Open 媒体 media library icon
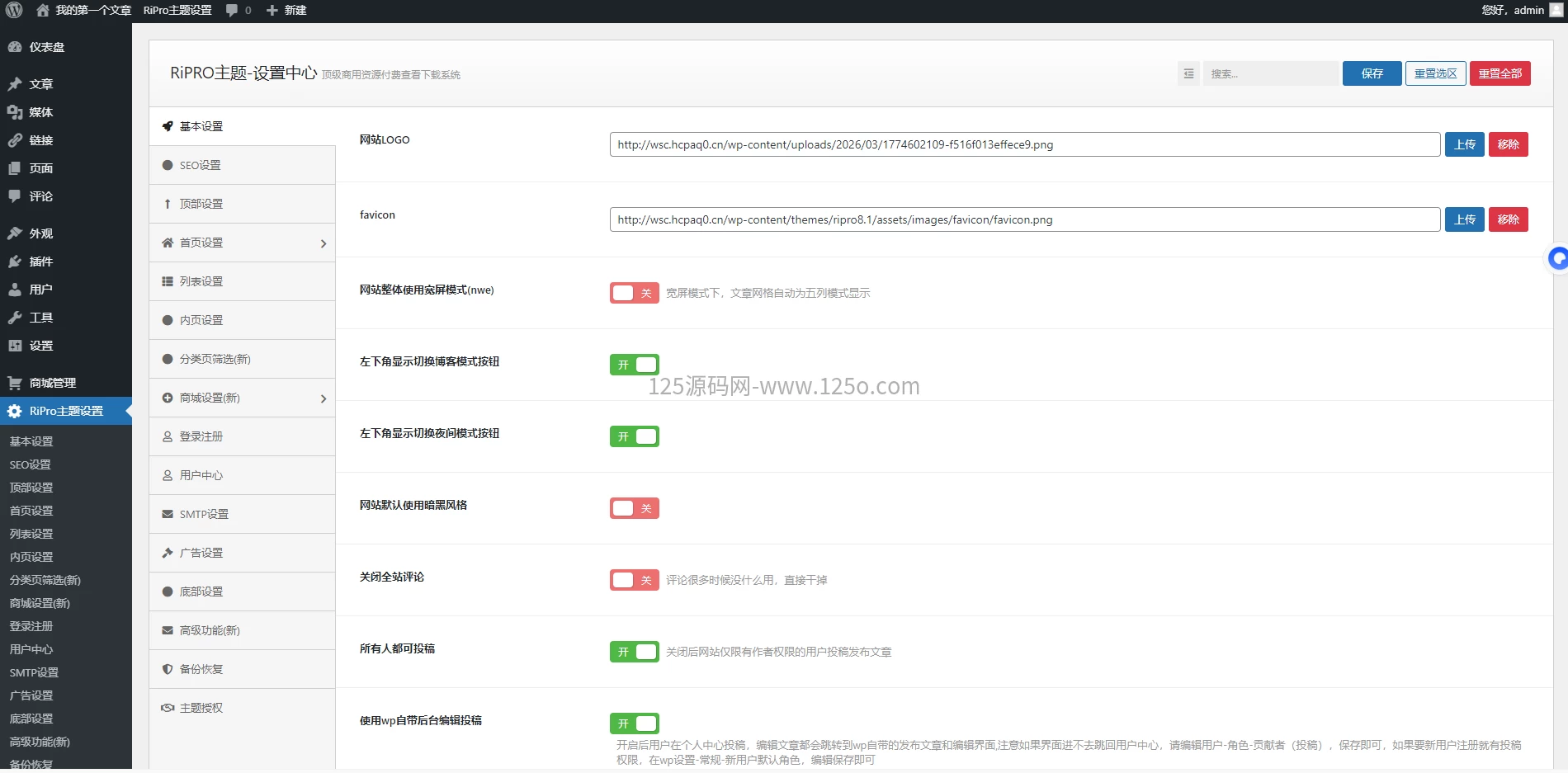 (x=15, y=112)
